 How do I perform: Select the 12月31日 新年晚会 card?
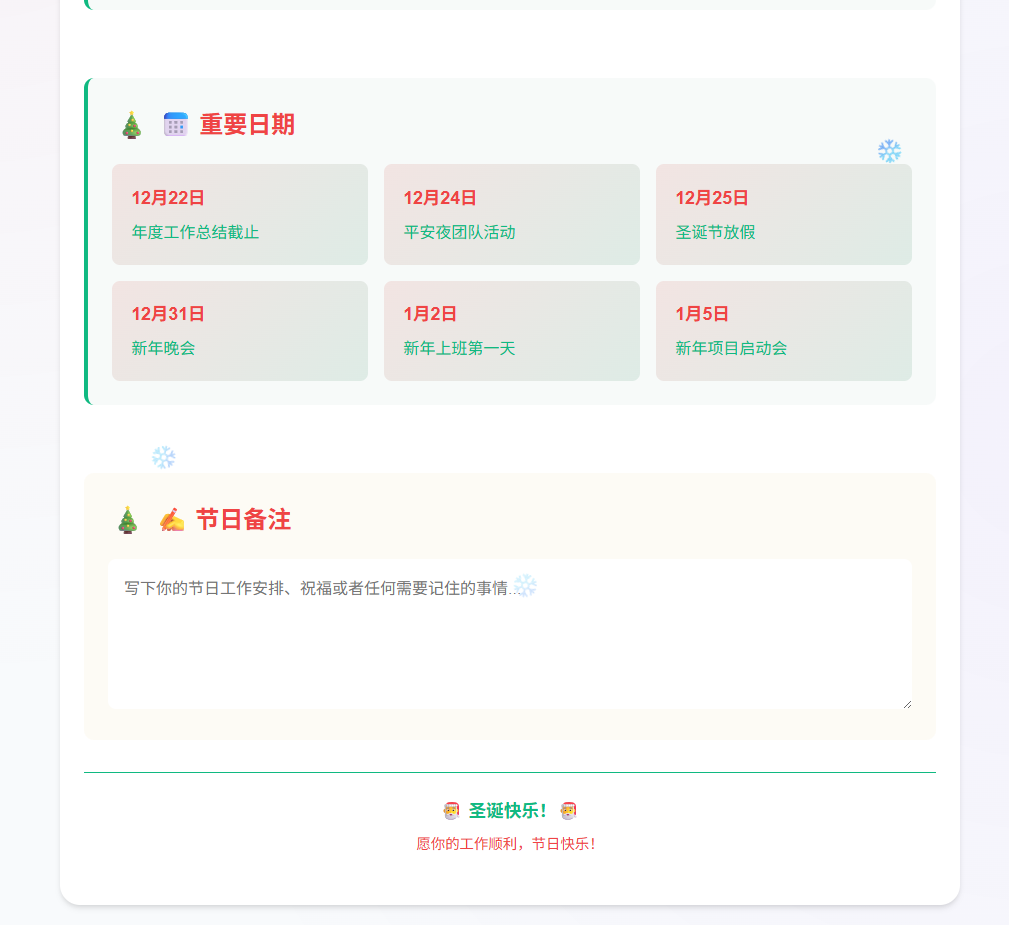239,331
